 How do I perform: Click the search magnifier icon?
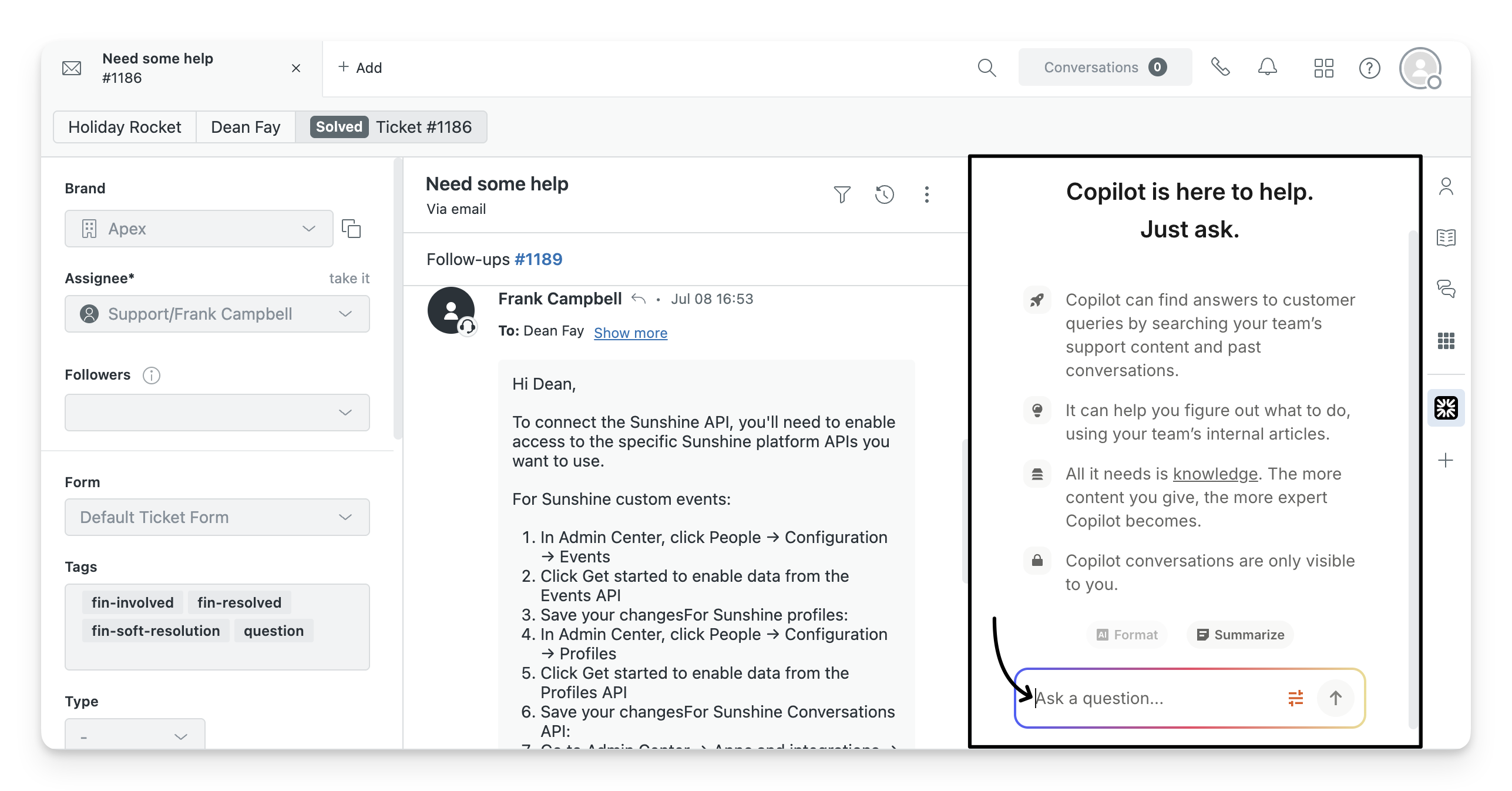(x=986, y=68)
